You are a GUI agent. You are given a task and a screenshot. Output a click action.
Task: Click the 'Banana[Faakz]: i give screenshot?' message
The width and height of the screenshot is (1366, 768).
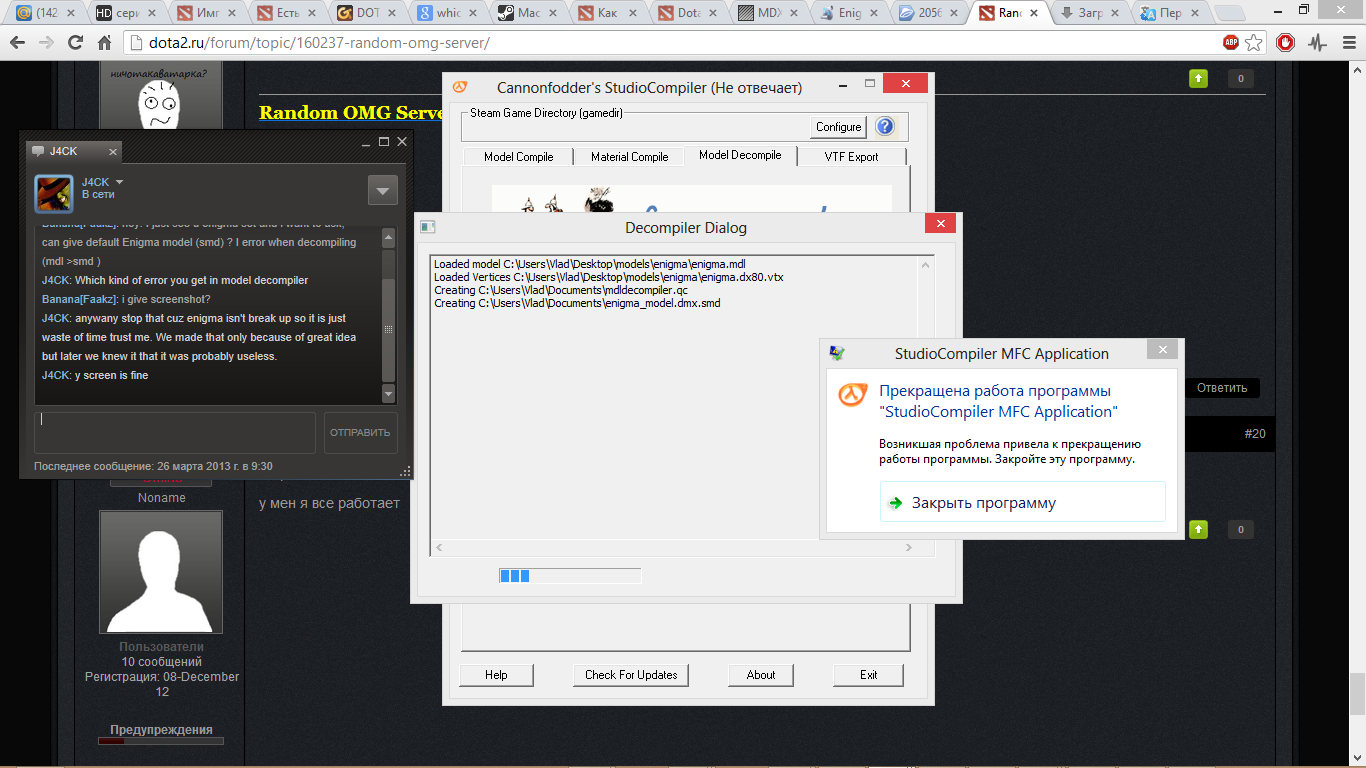click(x=126, y=299)
